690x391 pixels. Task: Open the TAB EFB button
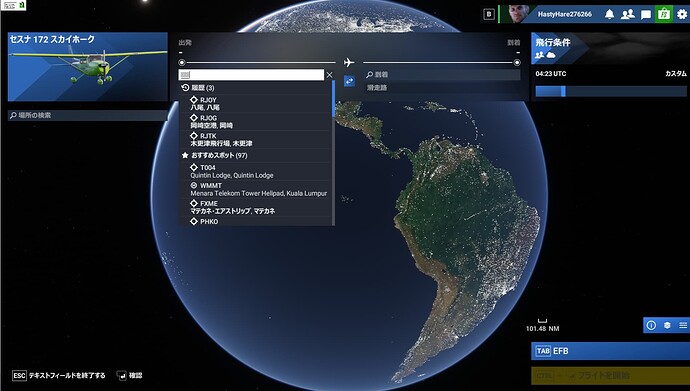tap(610, 351)
